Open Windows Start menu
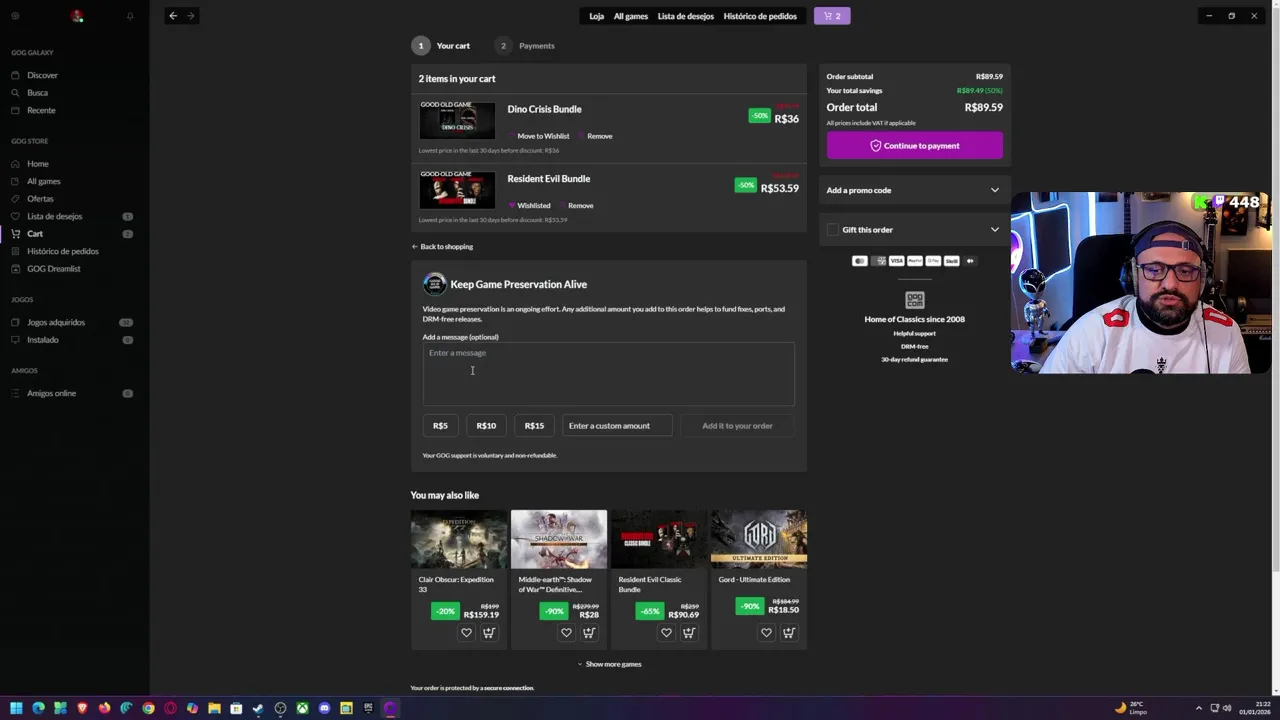This screenshot has width=1280, height=720. pyautogui.click(x=16, y=708)
